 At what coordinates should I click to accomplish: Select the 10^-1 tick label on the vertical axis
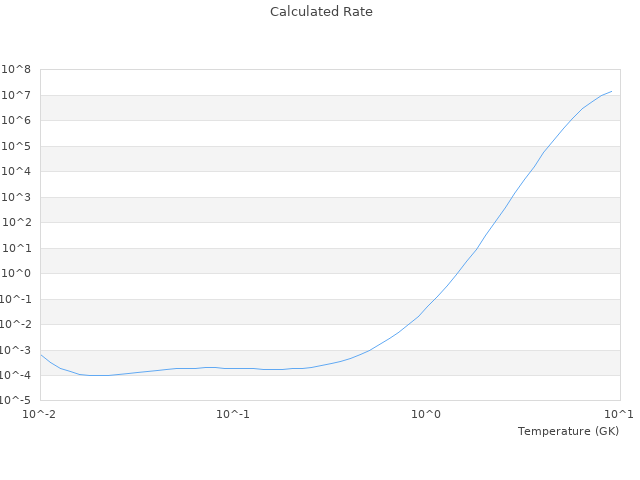tap(15, 299)
